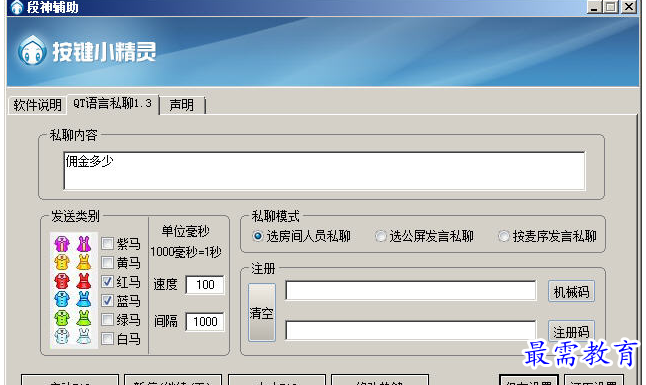Screen dimensions: 646x385
Task: Select 选公屏发言私聊 radio option
Action: pyautogui.click(x=380, y=236)
